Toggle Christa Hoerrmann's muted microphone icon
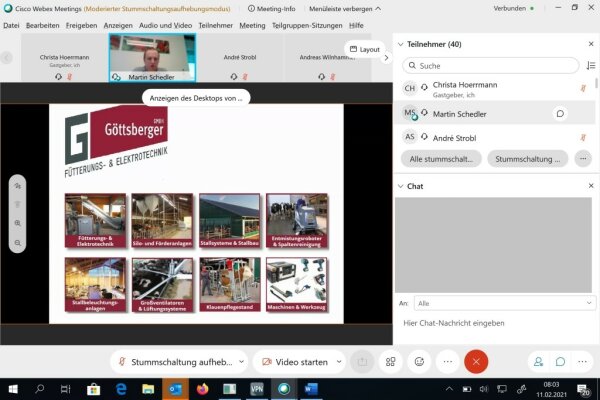This screenshot has height=400, width=600. (583, 88)
